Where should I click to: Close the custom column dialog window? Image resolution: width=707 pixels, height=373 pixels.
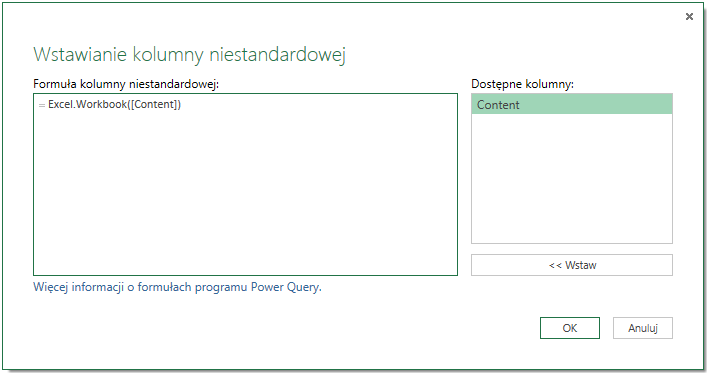pyautogui.click(x=689, y=17)
